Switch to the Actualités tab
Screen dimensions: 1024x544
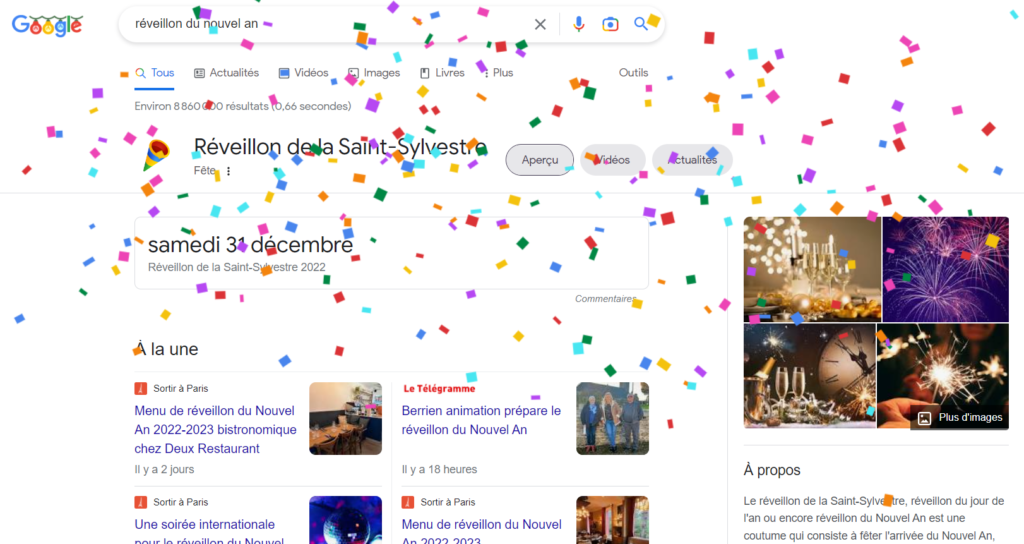[x=227, y=72]
